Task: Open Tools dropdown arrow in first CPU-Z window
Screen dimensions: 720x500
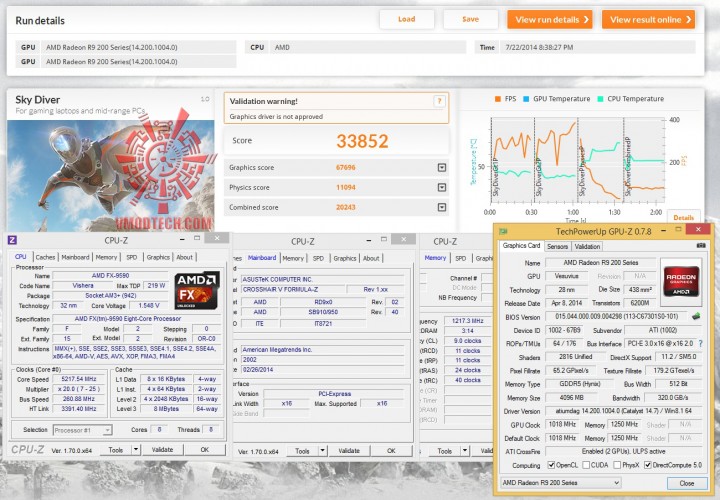Action: coord(136,450)
